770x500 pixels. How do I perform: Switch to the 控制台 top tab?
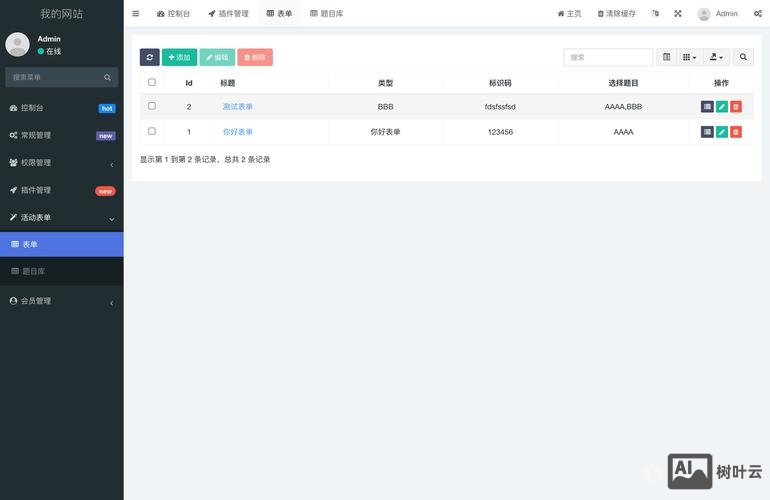(173, 14)
